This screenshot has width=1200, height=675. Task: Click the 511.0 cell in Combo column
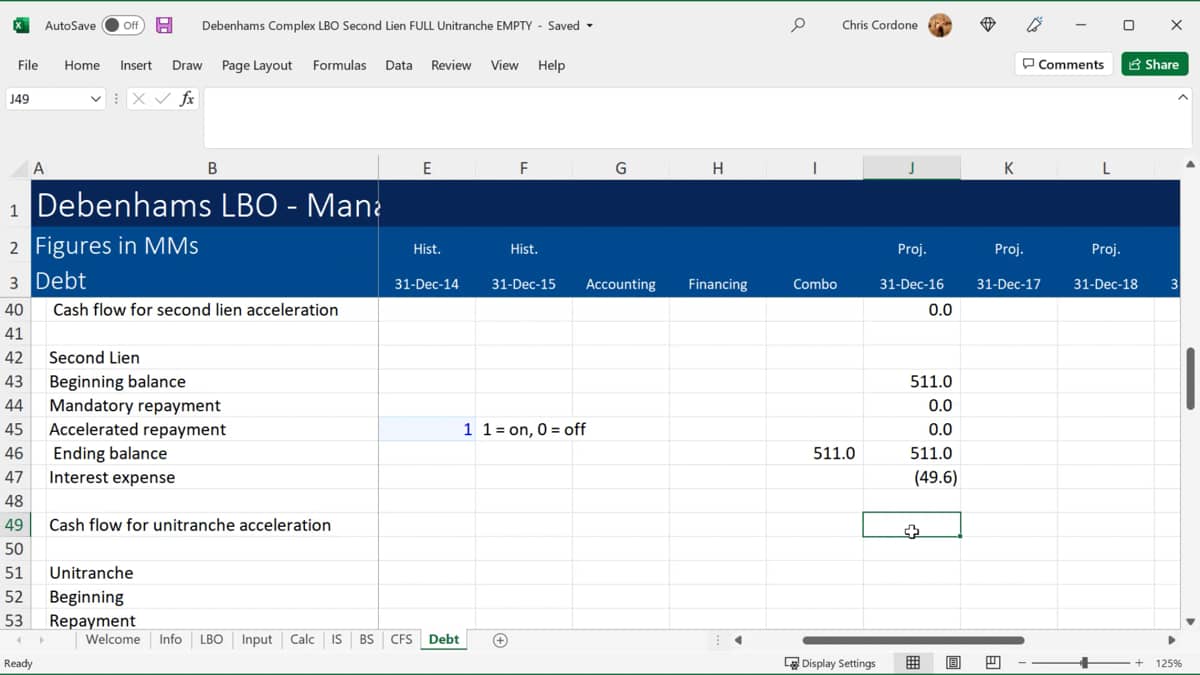[x=814, y=453]
